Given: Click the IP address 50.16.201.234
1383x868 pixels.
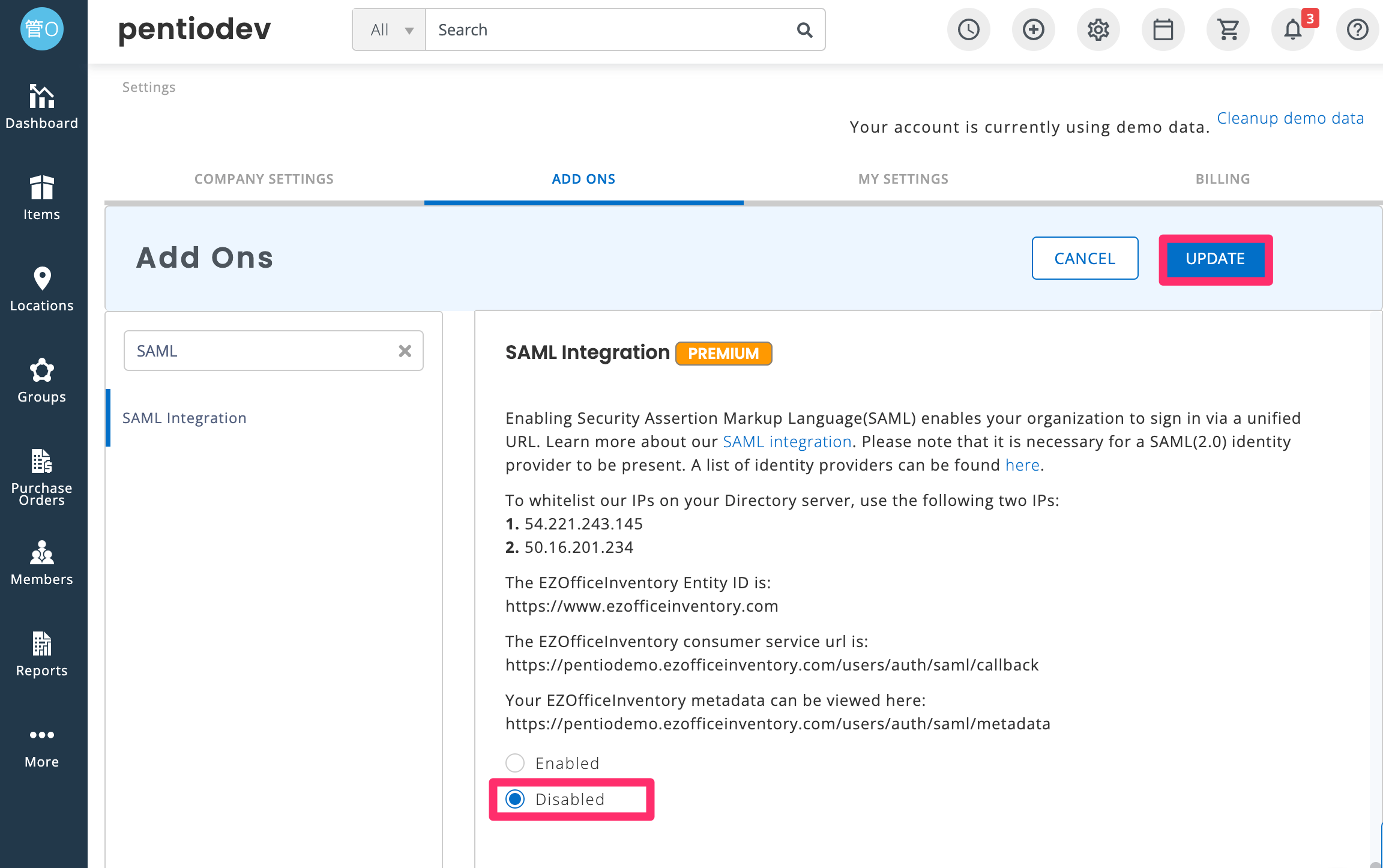Looking at the screenshot, I should (579, 547).
